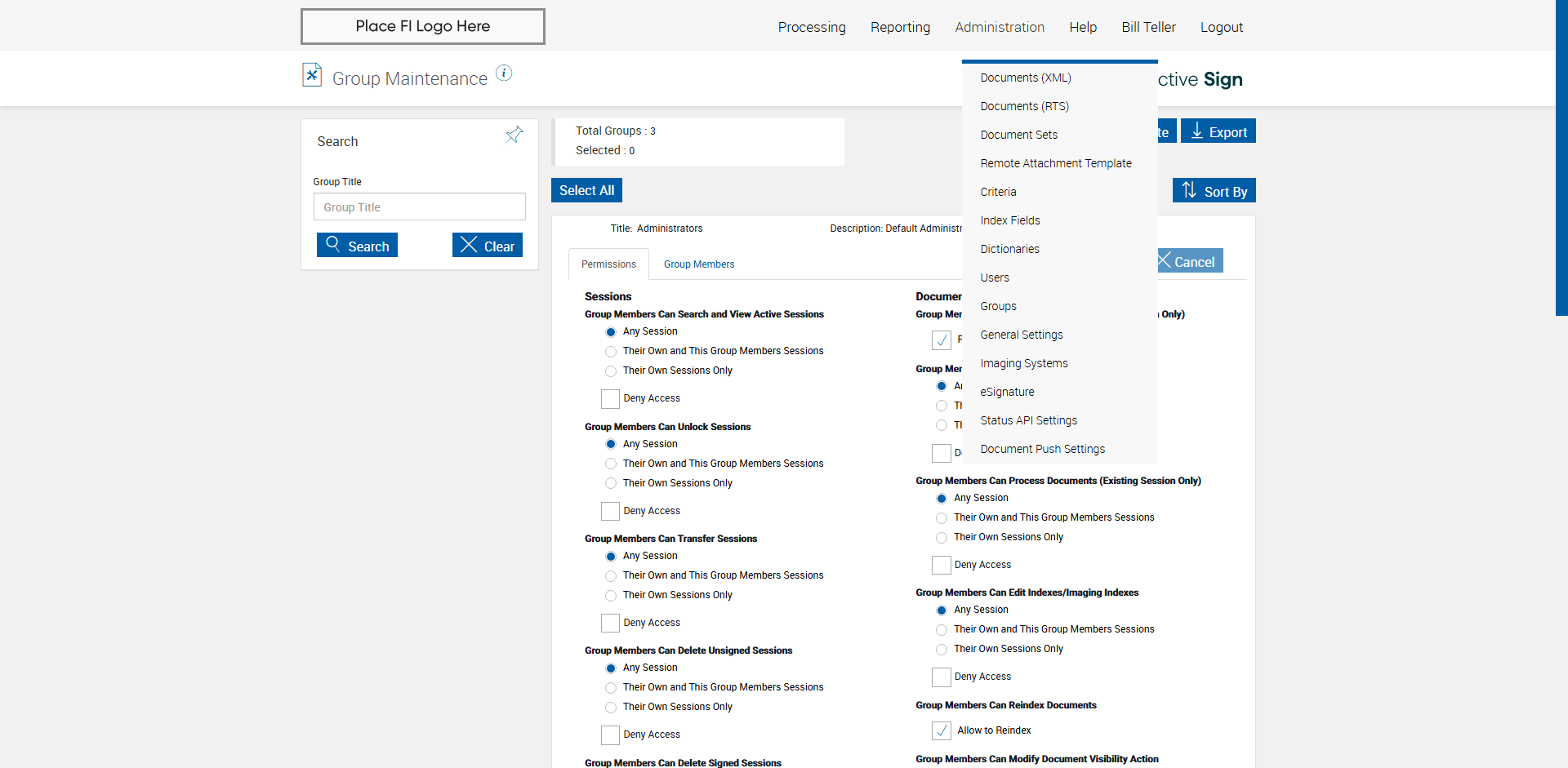Click the pin icon in Search panel

coord(514,135)
